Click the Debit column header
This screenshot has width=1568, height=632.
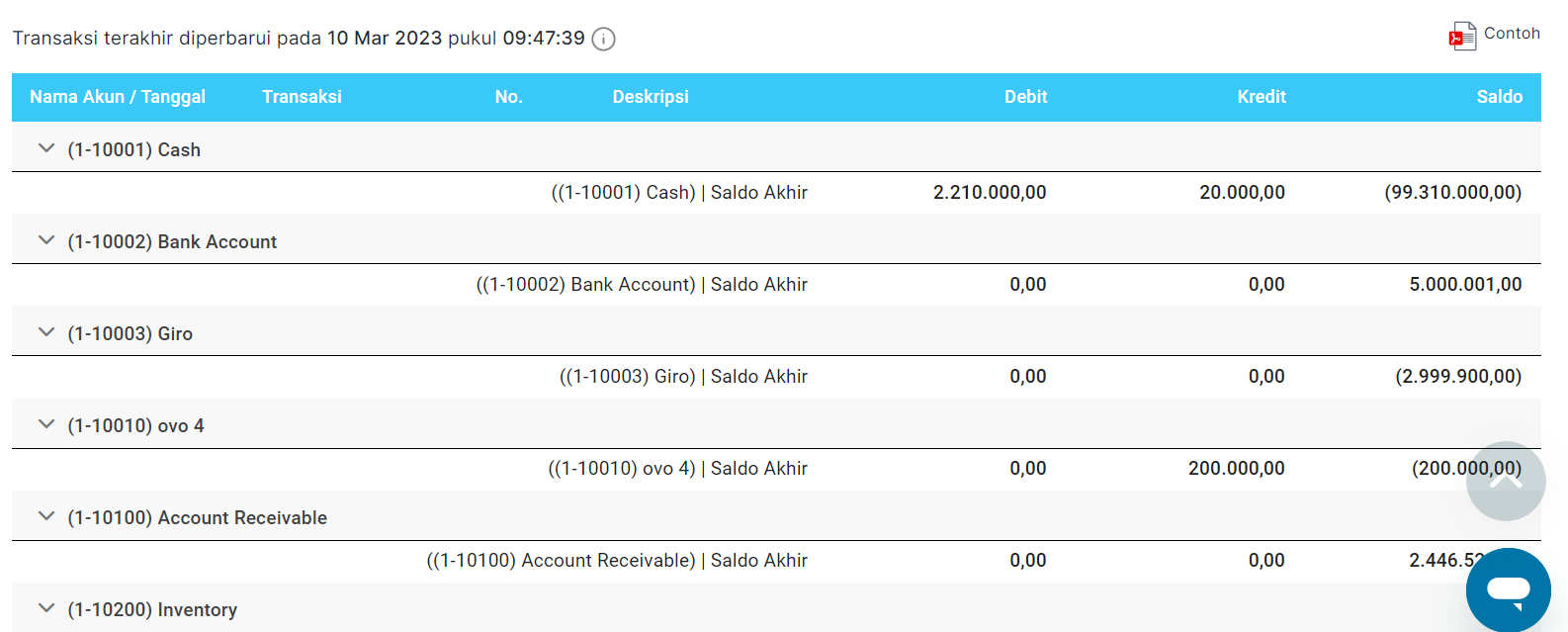coord(1025,97)
